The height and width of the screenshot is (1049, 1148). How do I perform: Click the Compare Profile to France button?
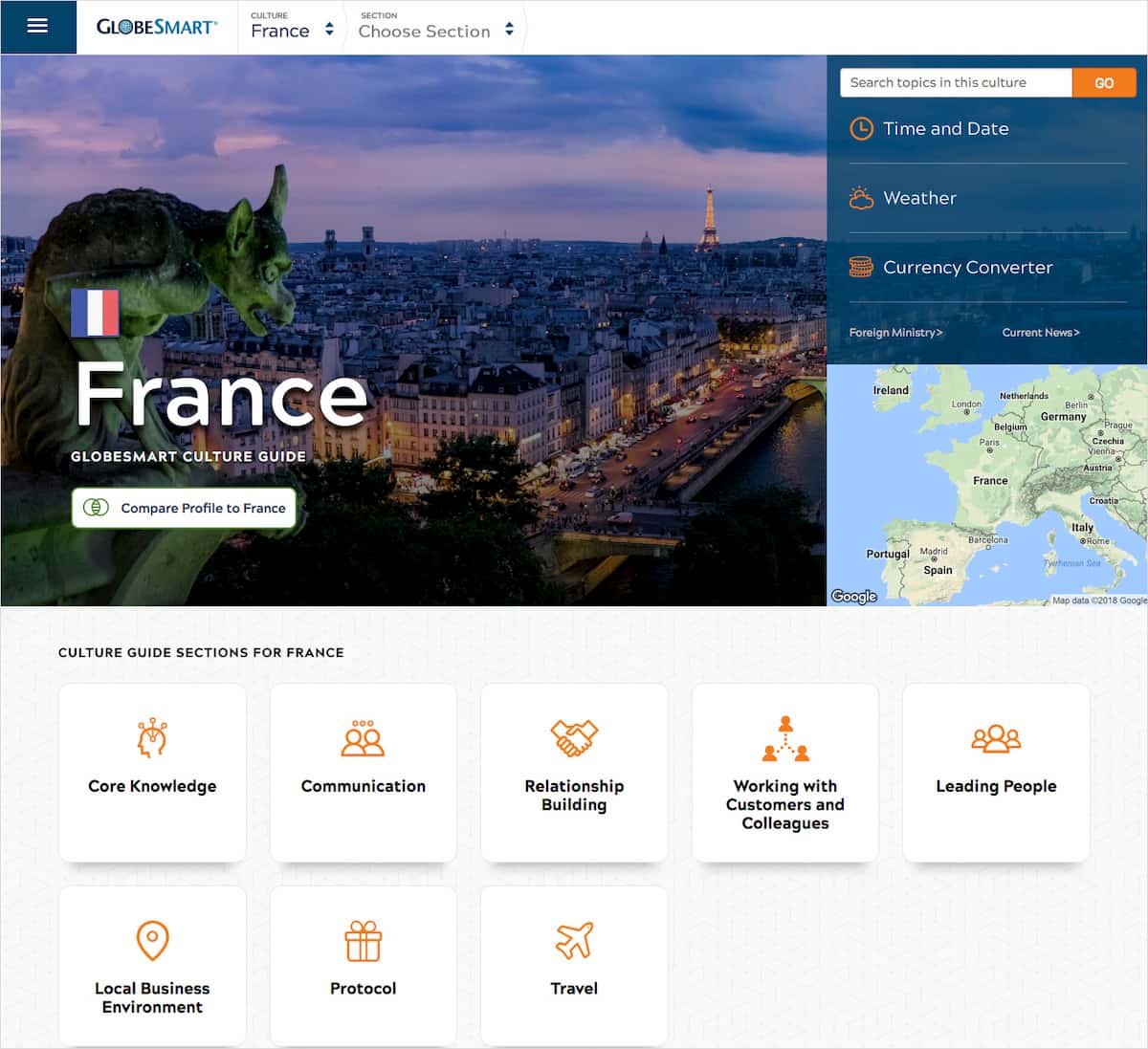click(184, 508)
